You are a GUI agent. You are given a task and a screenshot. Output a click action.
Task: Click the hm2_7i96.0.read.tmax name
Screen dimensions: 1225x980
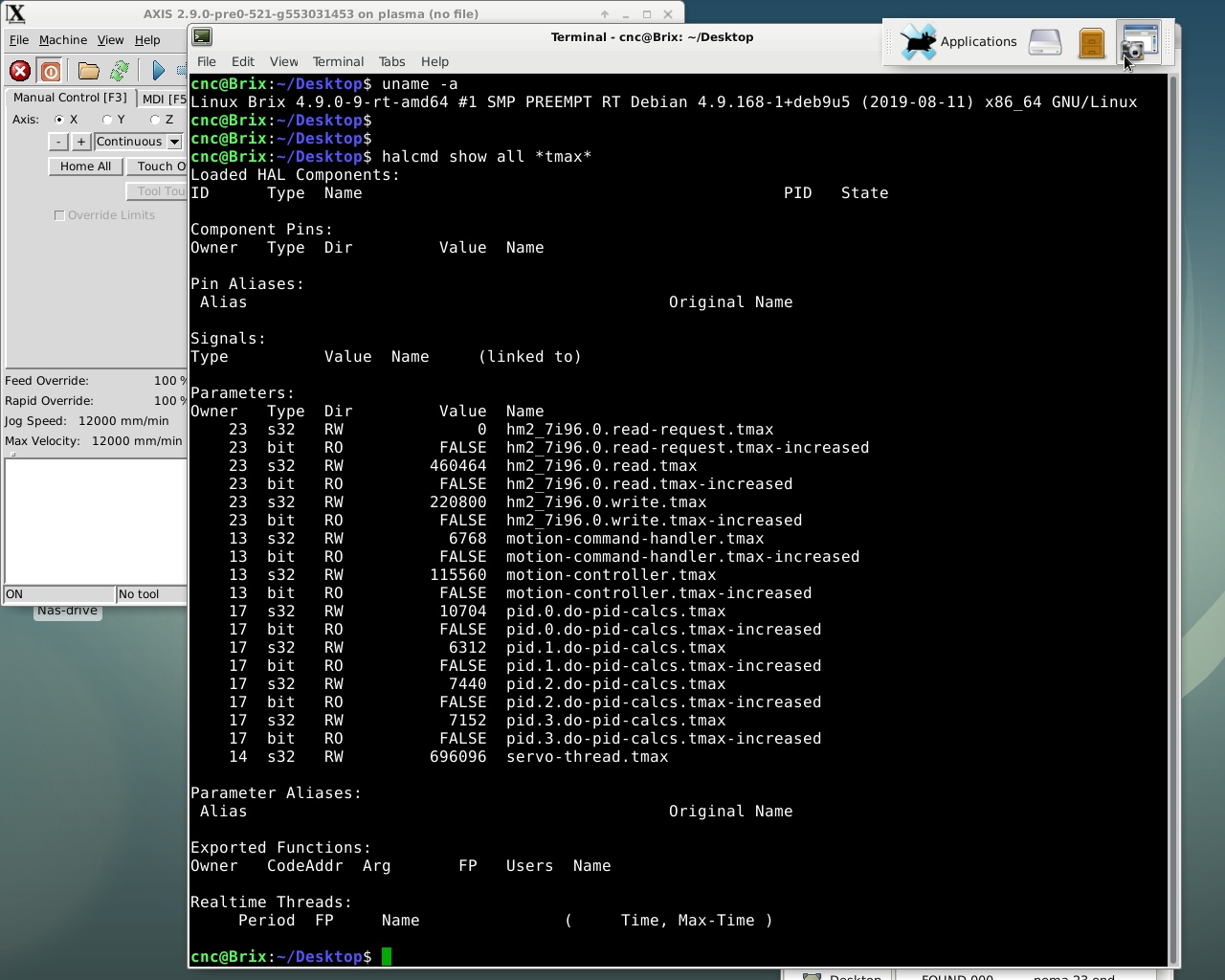click(x=602, y=466)
